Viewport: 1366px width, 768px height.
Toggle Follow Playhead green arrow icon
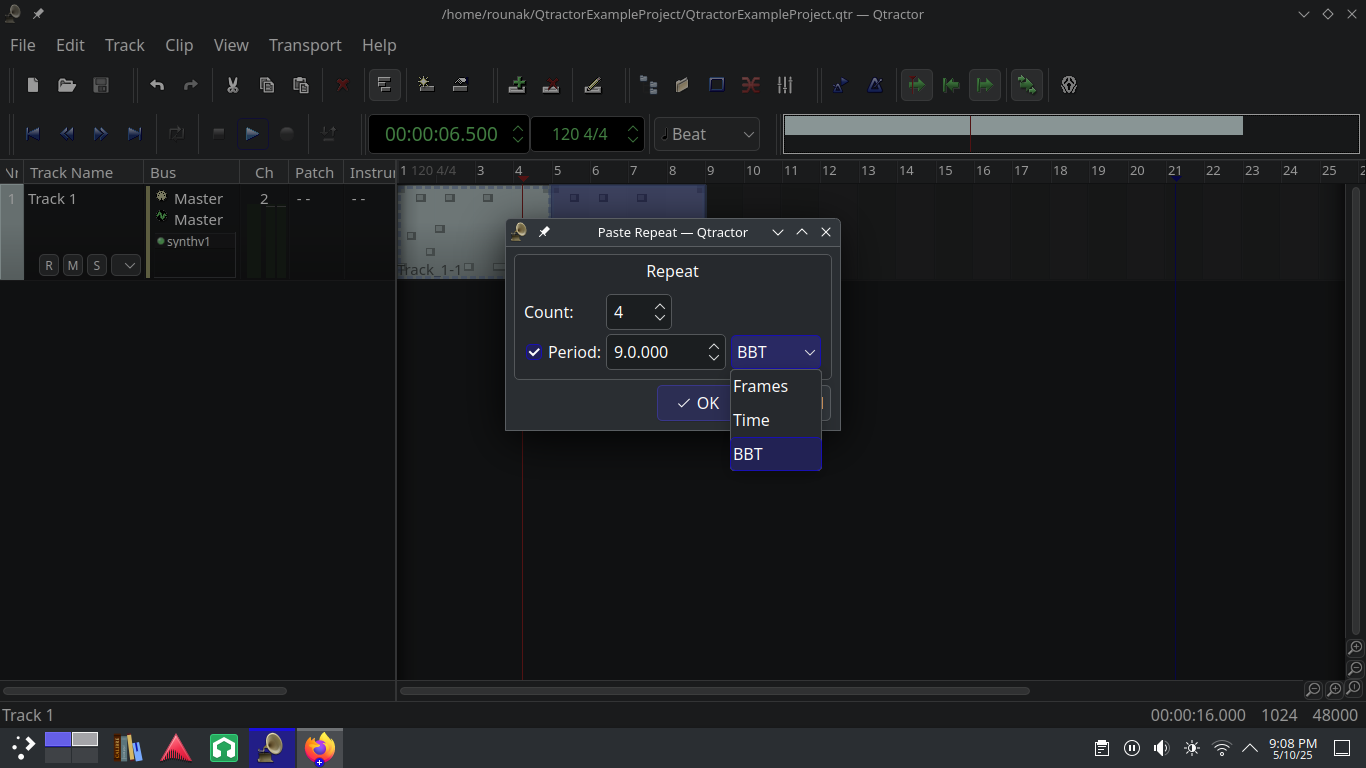pos(916,85)
